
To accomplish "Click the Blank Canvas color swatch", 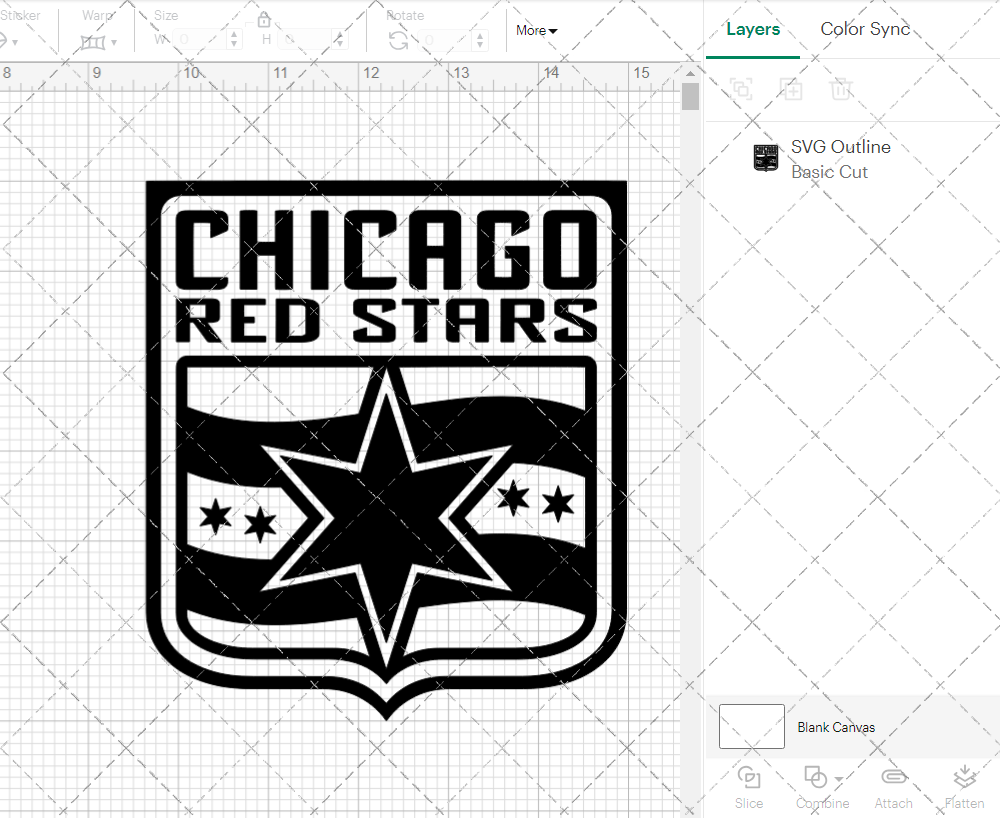I will tap(751, 727).
